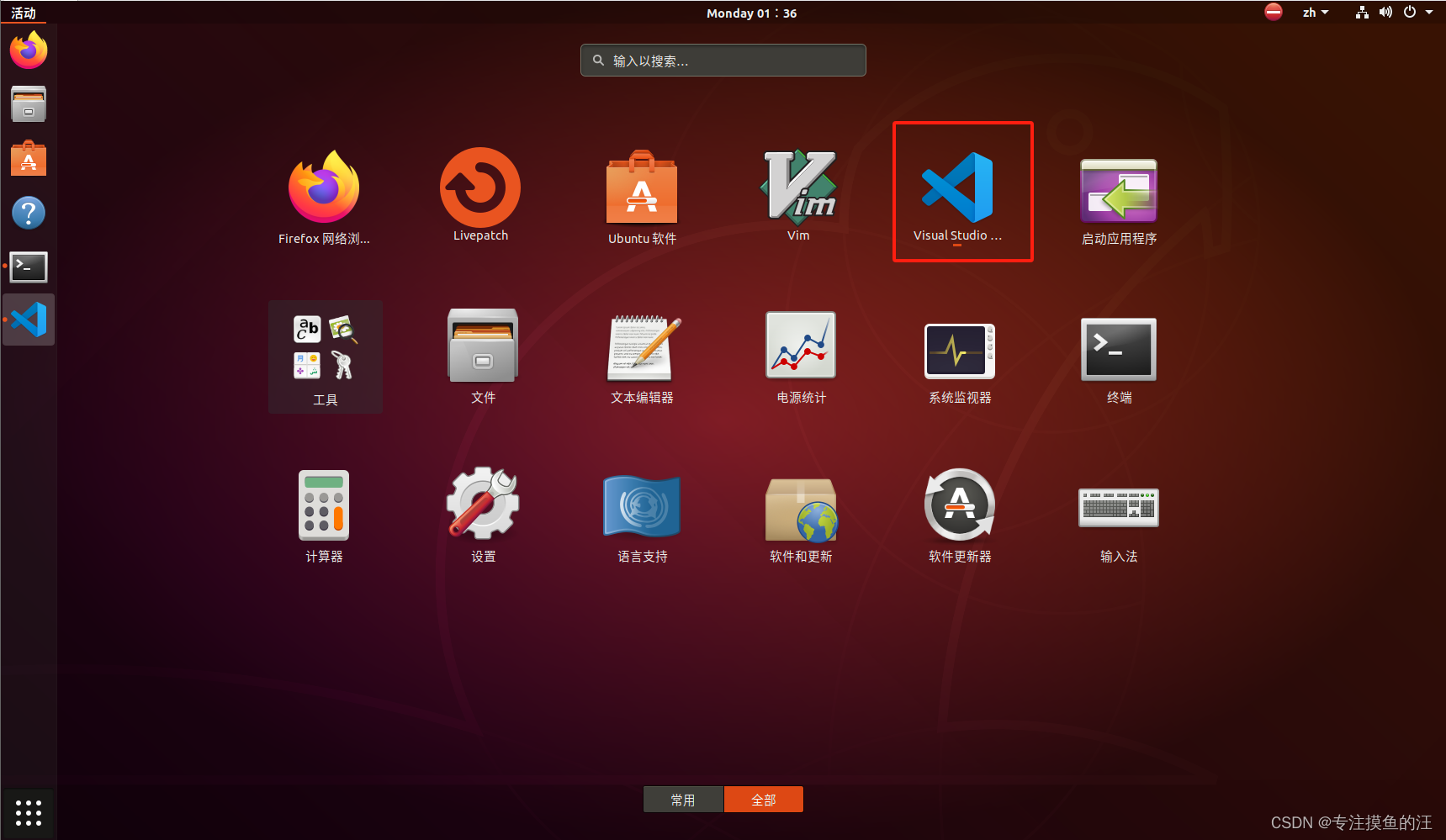Open the system menu dropdown arrow

pos(1429,13)
